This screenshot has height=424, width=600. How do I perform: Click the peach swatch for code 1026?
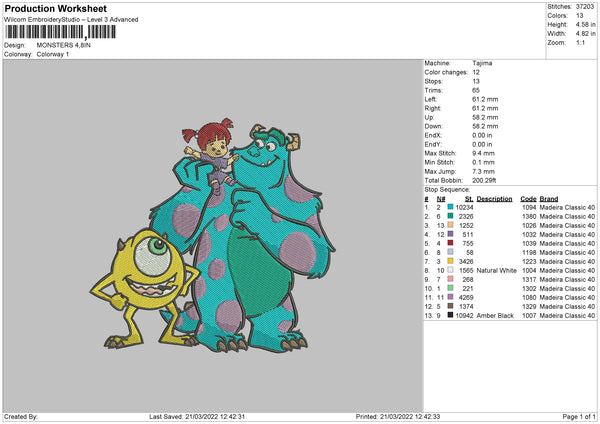[450, 225]
